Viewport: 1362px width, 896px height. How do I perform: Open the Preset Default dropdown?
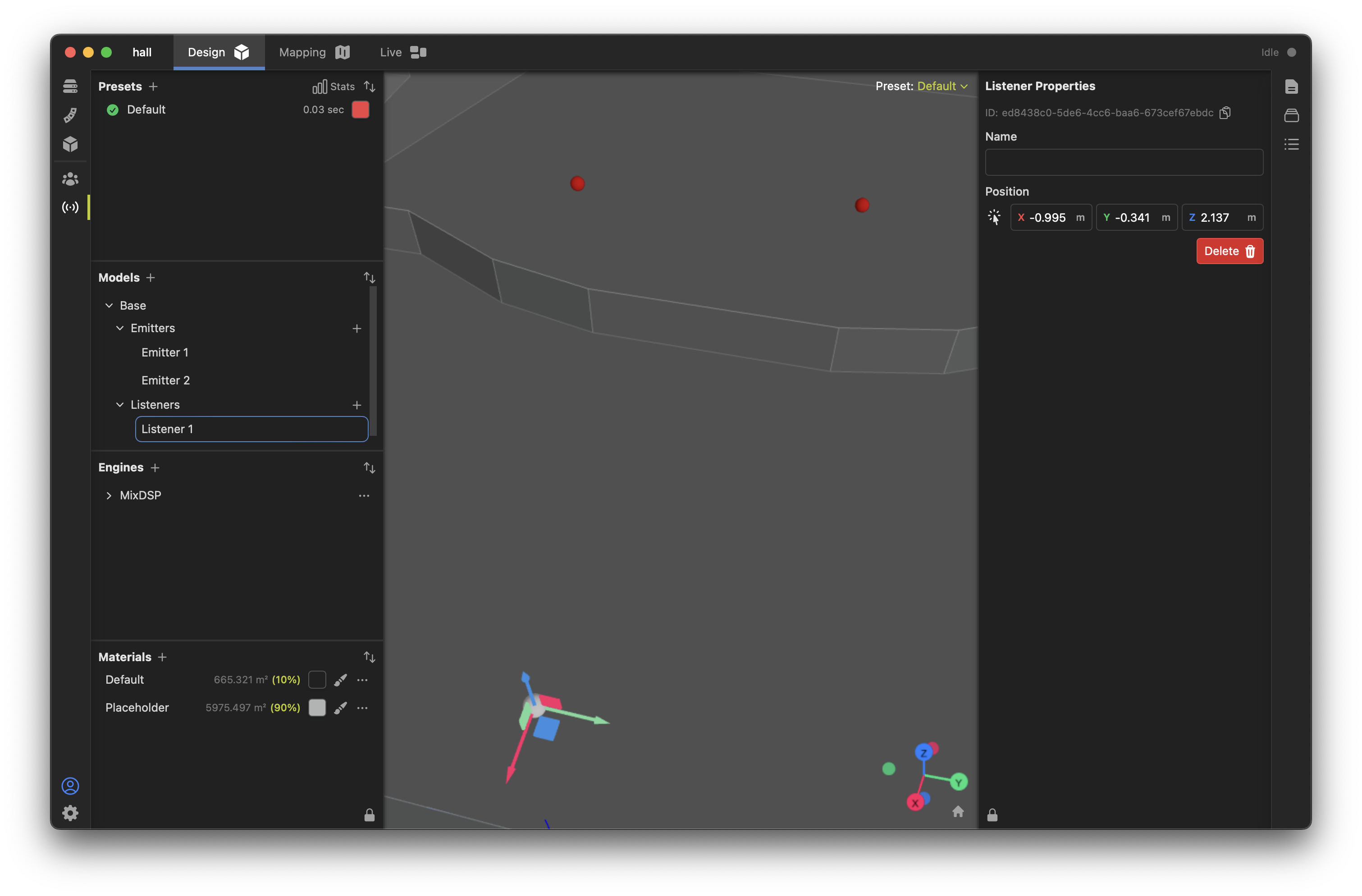942,87
